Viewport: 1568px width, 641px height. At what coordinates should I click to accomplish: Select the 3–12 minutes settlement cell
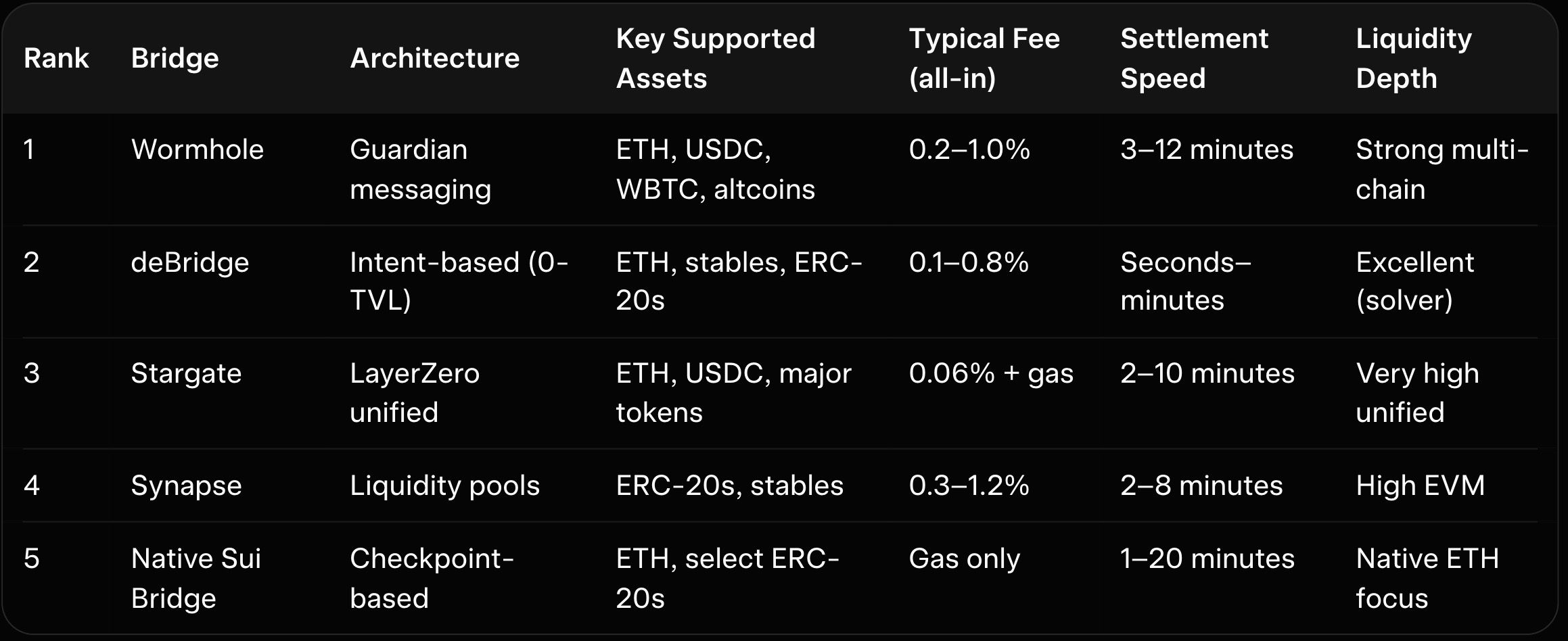1206,149
